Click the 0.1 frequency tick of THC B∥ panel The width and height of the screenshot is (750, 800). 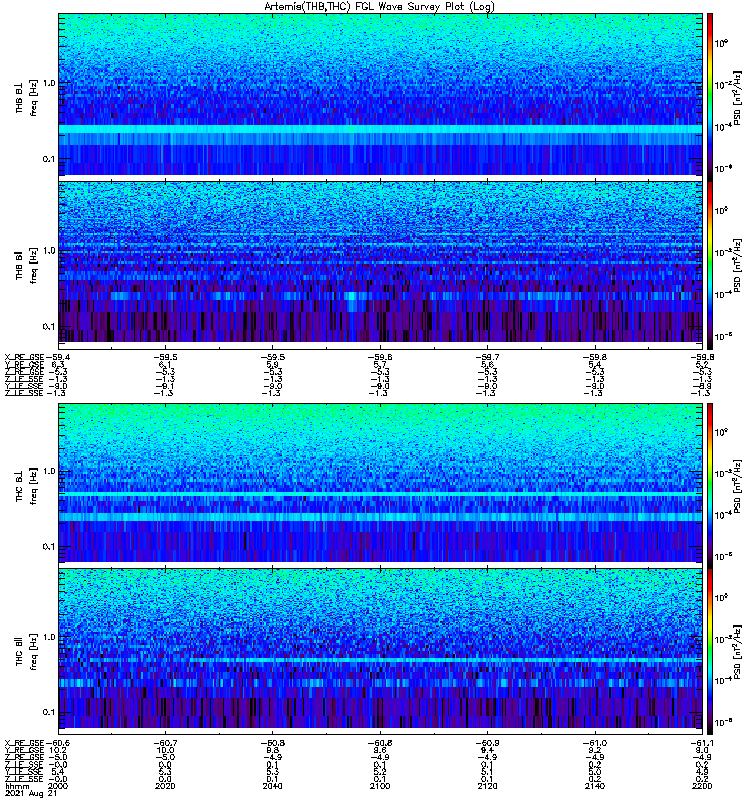[49, 712]
